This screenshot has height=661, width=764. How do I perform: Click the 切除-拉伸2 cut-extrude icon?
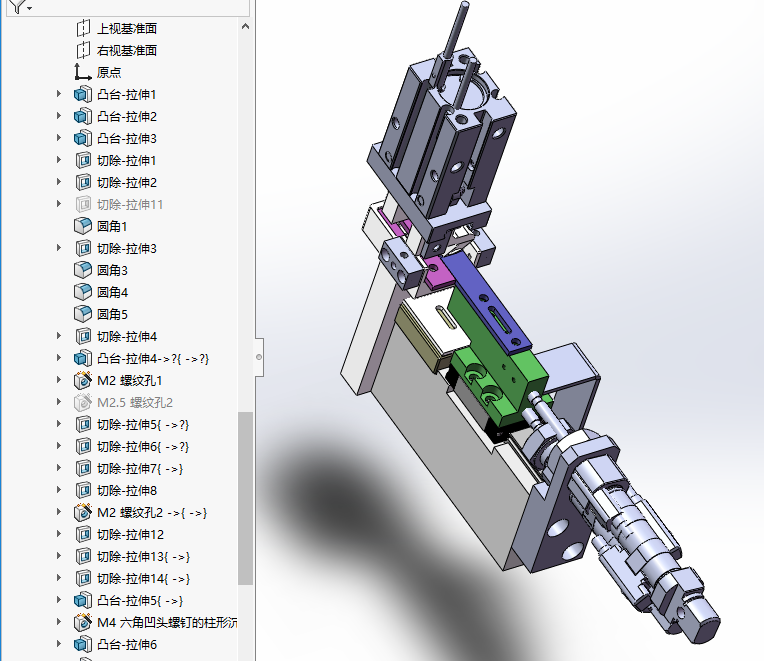tap(83, 182)
